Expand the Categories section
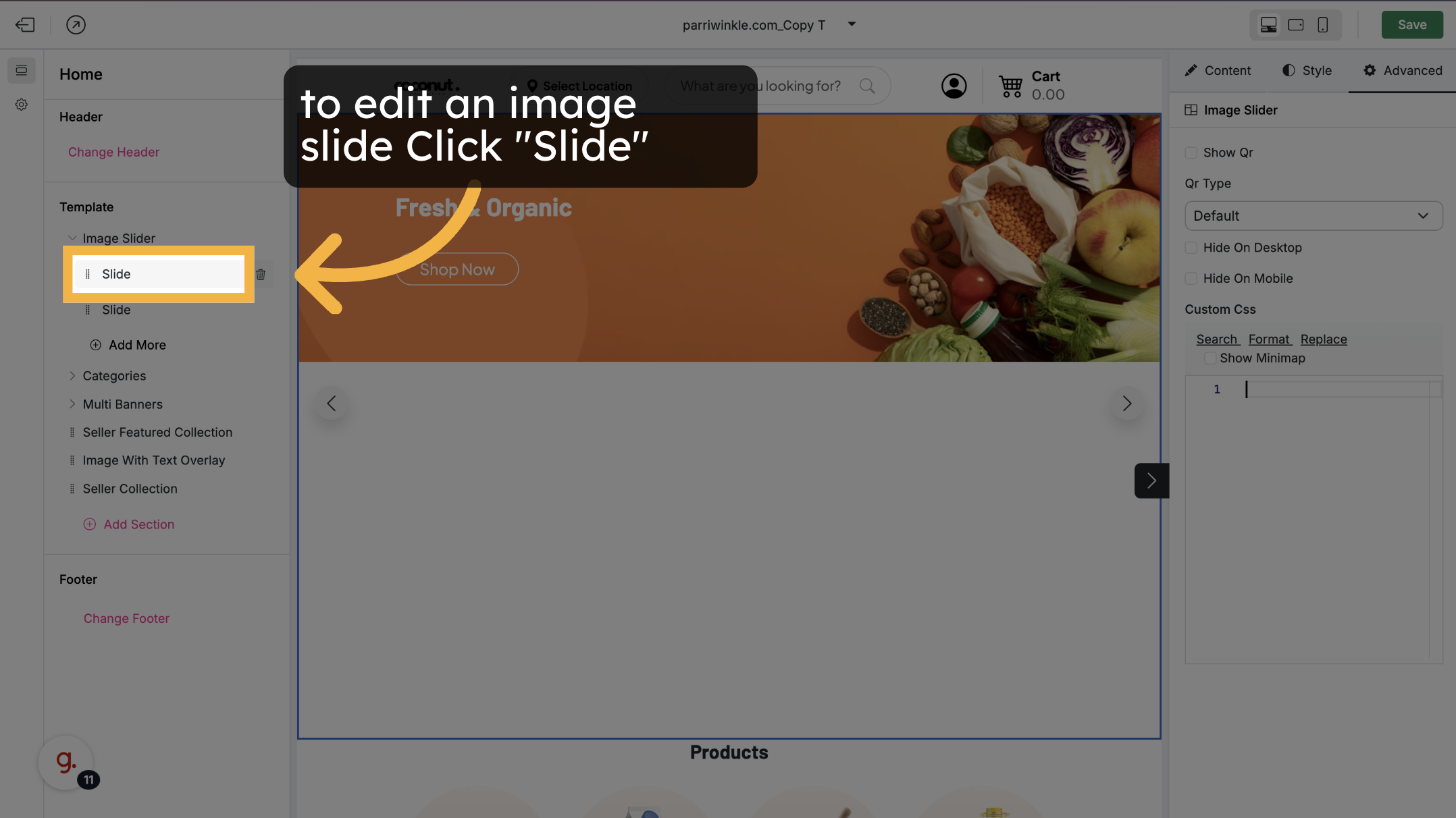 (72, 376)
